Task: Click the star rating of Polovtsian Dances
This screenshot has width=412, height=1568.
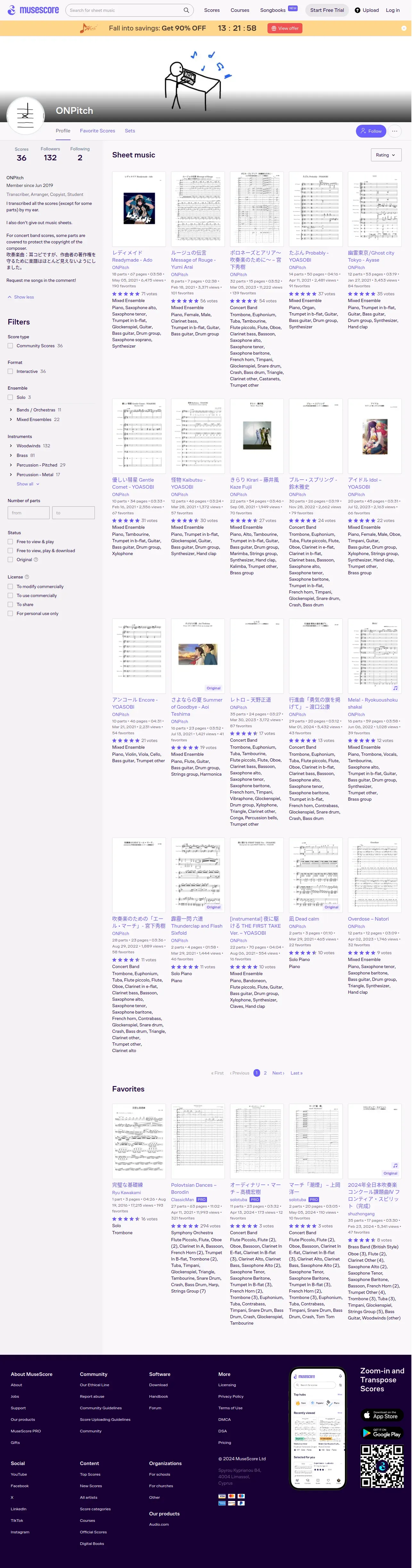Action: 185,1226
